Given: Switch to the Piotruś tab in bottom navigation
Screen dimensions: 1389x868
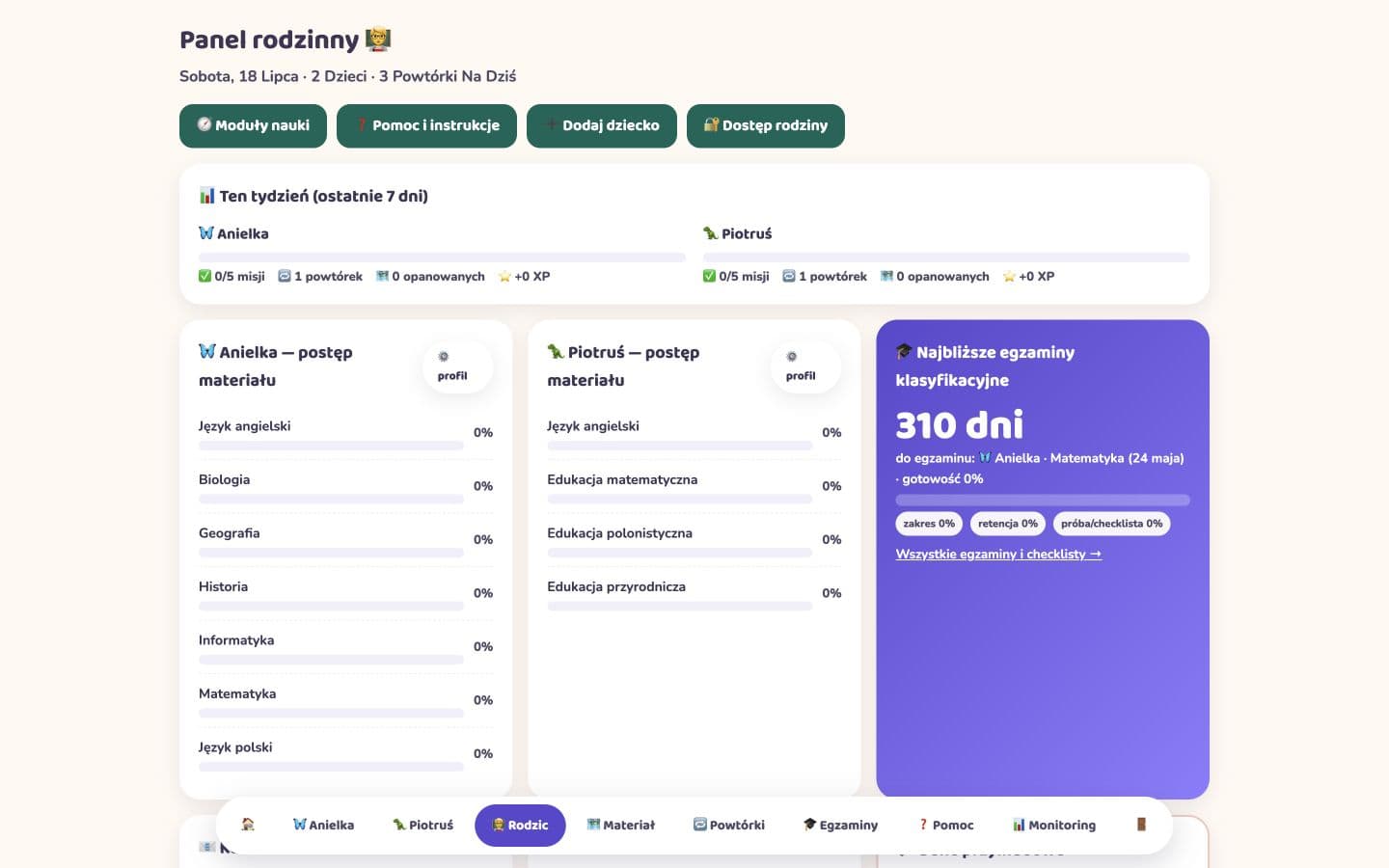Looking at the screenshot, I should point(422,825).
